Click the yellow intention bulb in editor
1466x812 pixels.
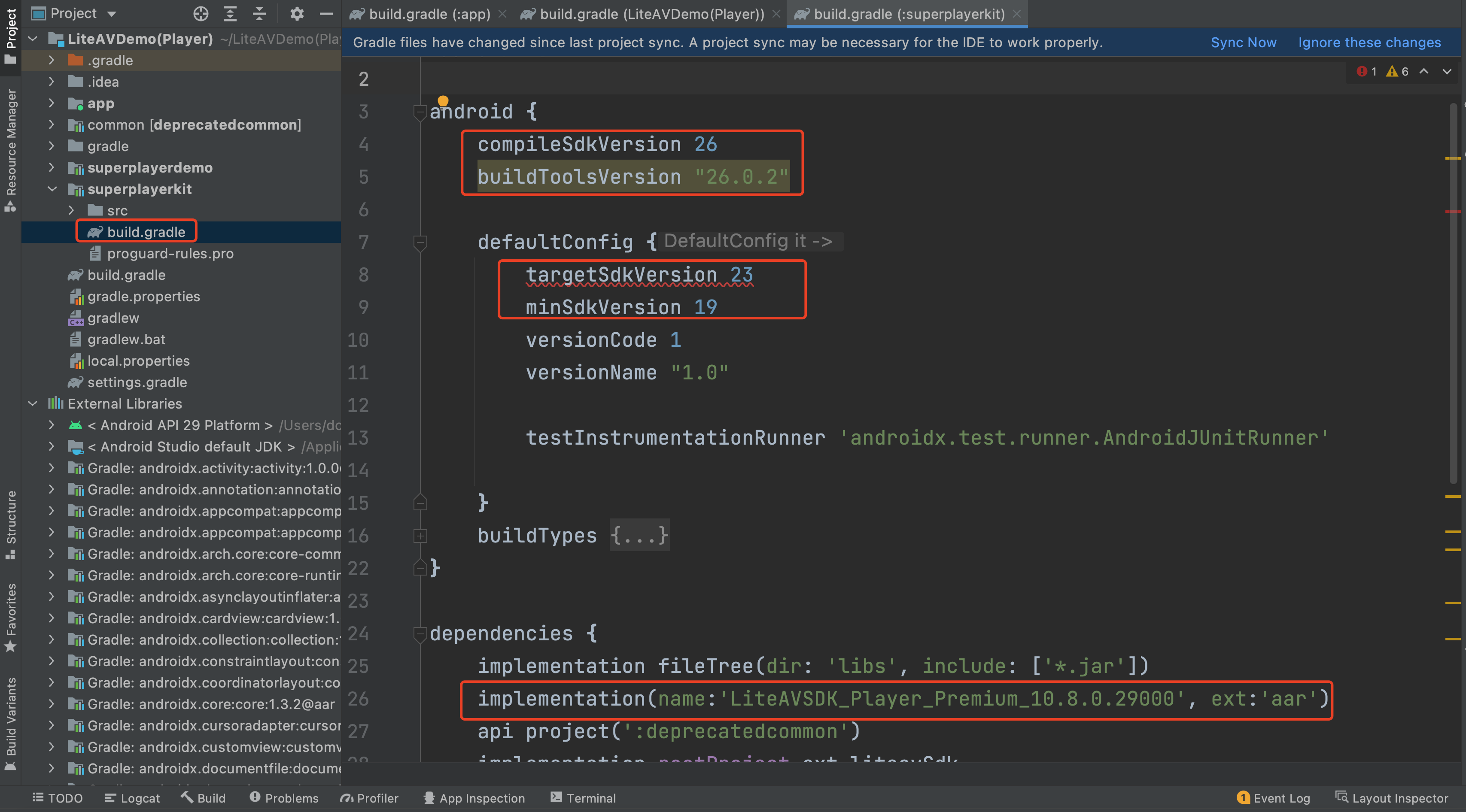tap(443, 101)
